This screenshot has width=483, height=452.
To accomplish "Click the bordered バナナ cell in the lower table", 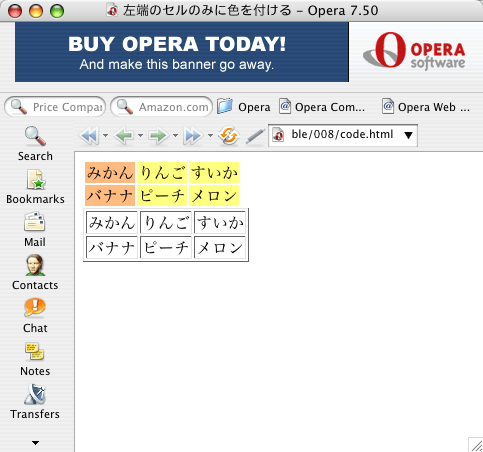I will click(x=112, y=247).
